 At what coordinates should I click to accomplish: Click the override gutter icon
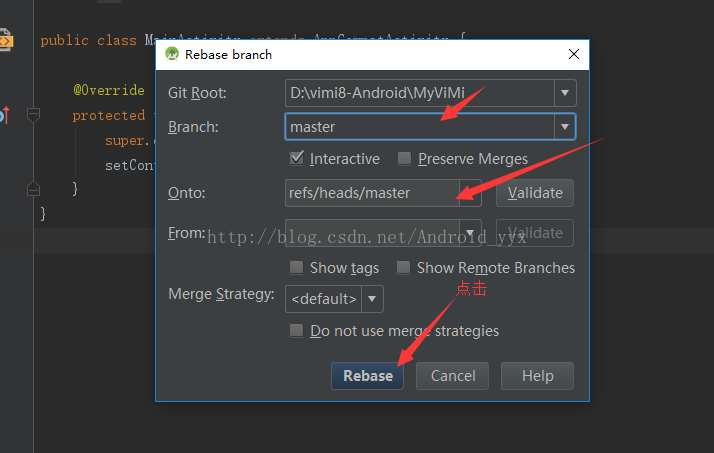click(x=4, y=115)
